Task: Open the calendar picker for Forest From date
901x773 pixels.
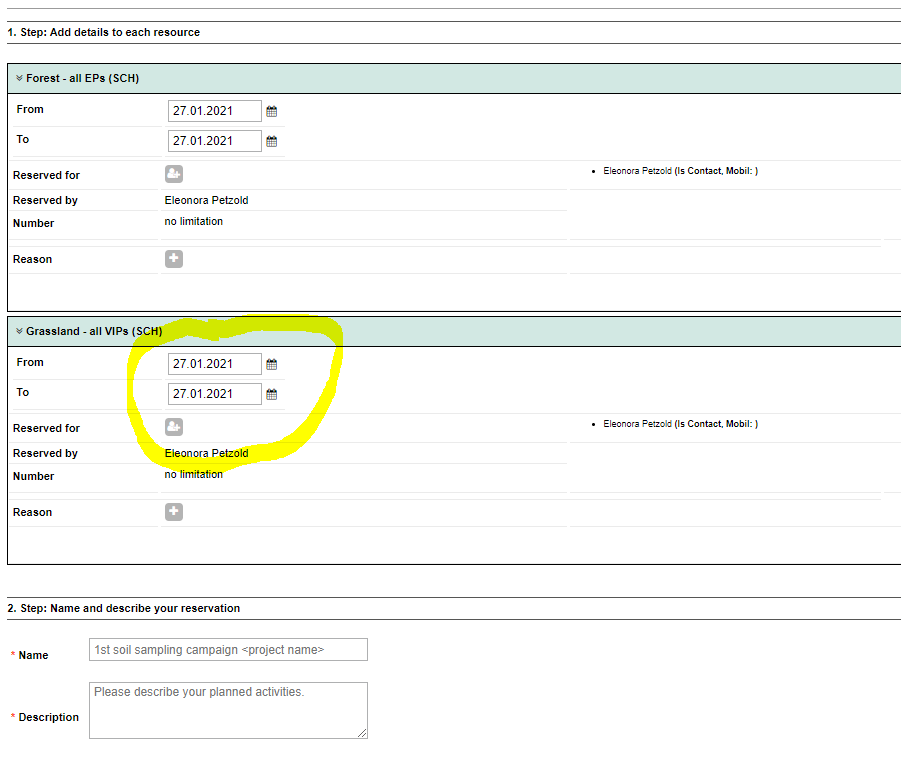Action: [271, 111]
